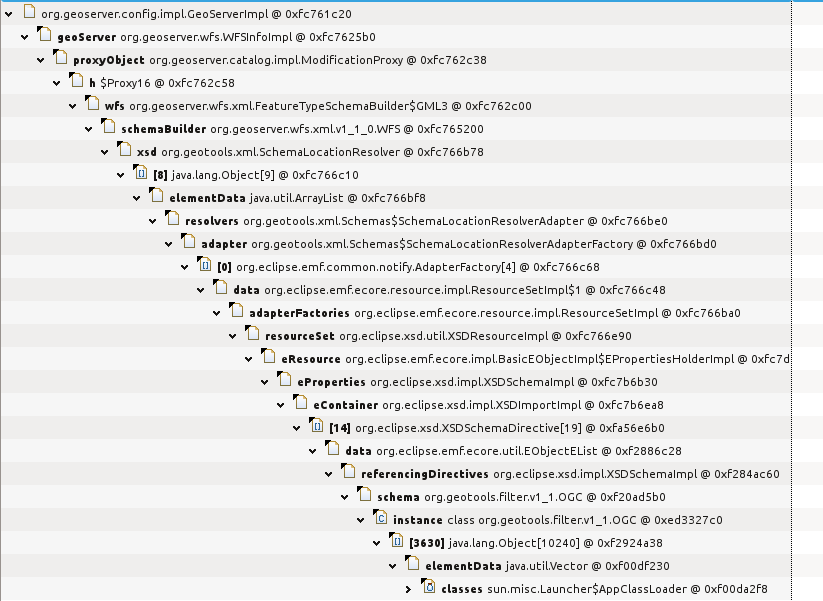Select the 'org.eclipse.xsd.impl.XSDImportImpl @ 0xfc7b6ea8' text
The width and height of the screenshot is (823, 601).
tap(523, 405)
